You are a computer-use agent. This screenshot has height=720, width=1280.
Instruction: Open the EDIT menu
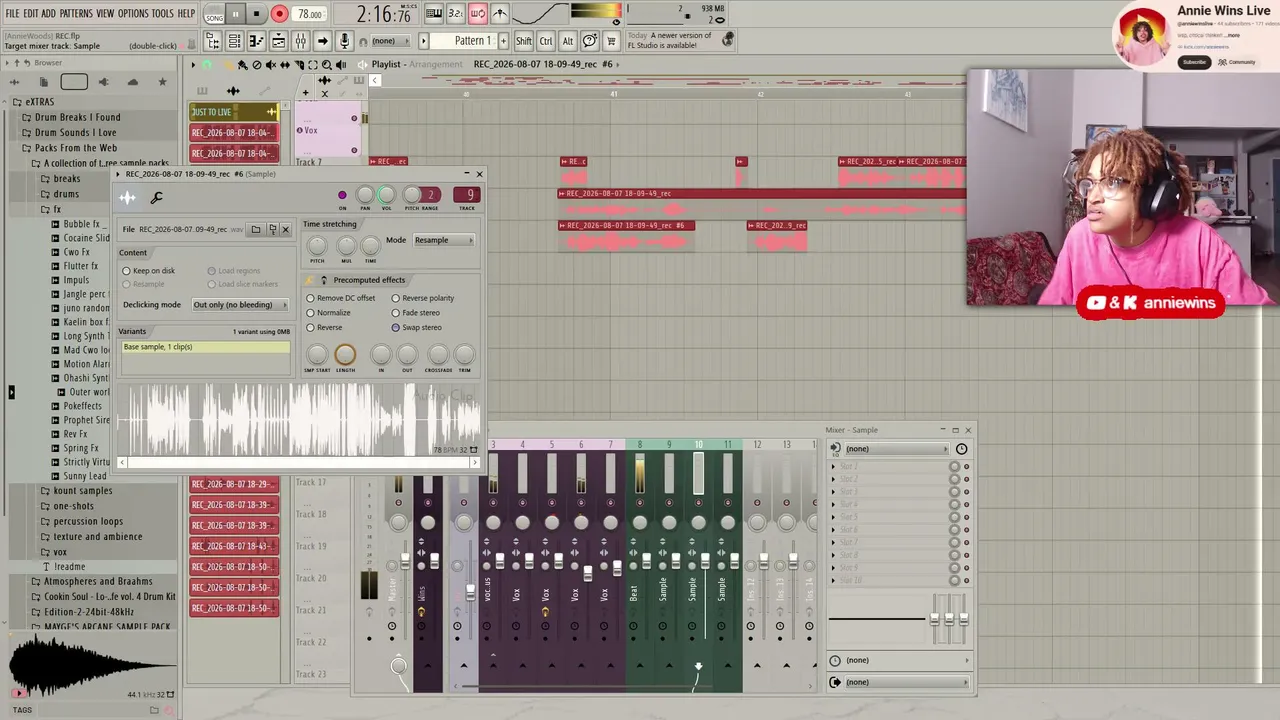30,14
